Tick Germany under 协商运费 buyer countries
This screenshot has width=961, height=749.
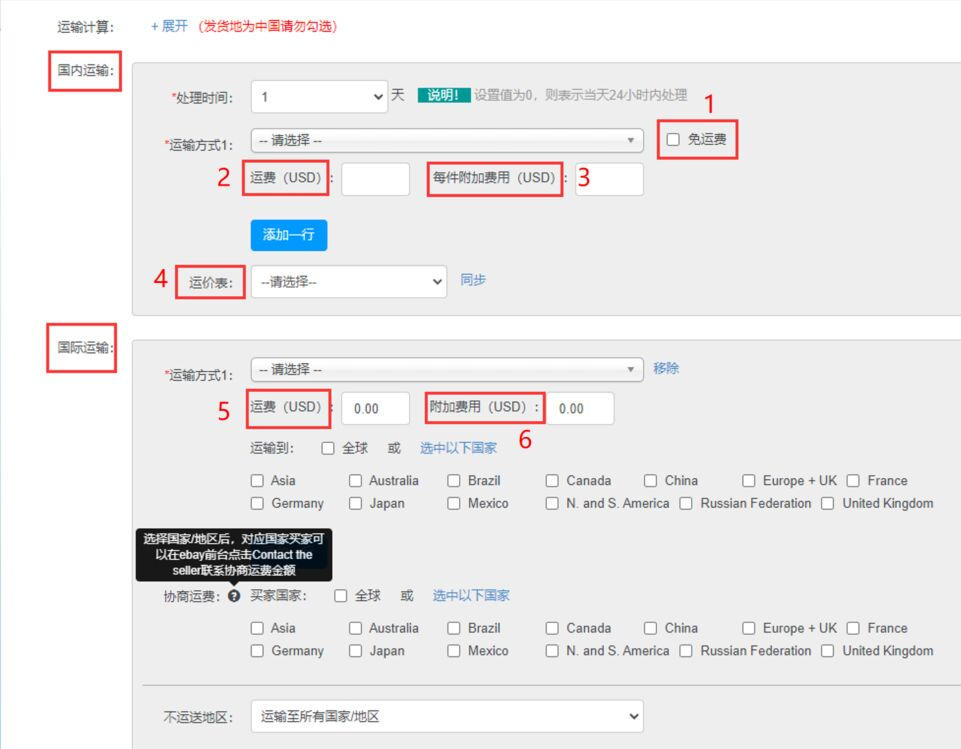coord(257,651)
